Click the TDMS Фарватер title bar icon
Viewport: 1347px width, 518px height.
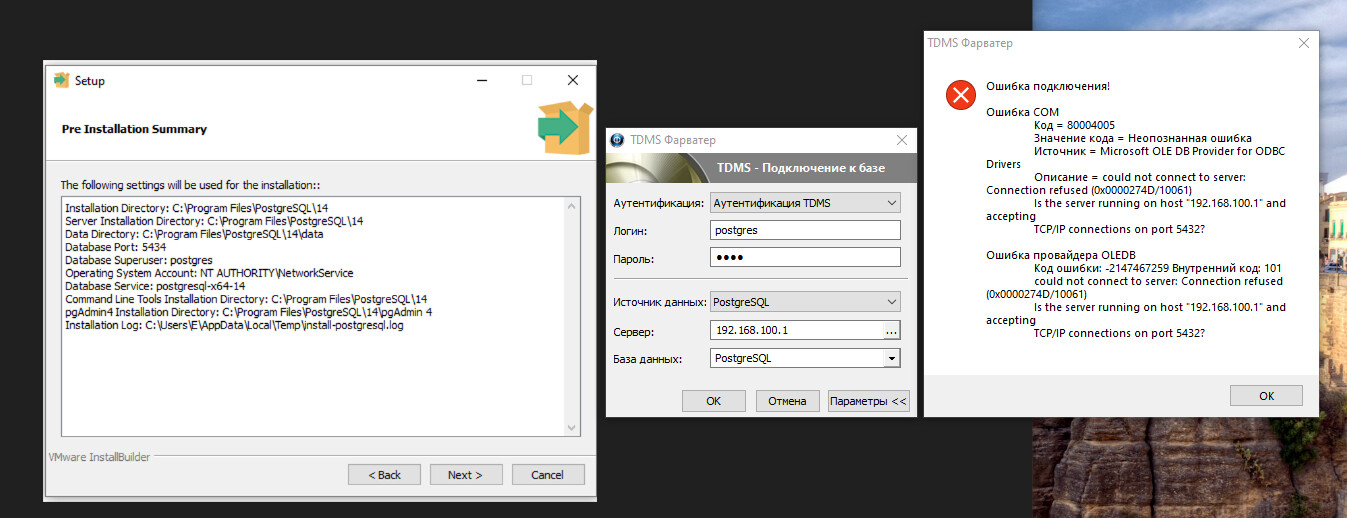(617, 140)
